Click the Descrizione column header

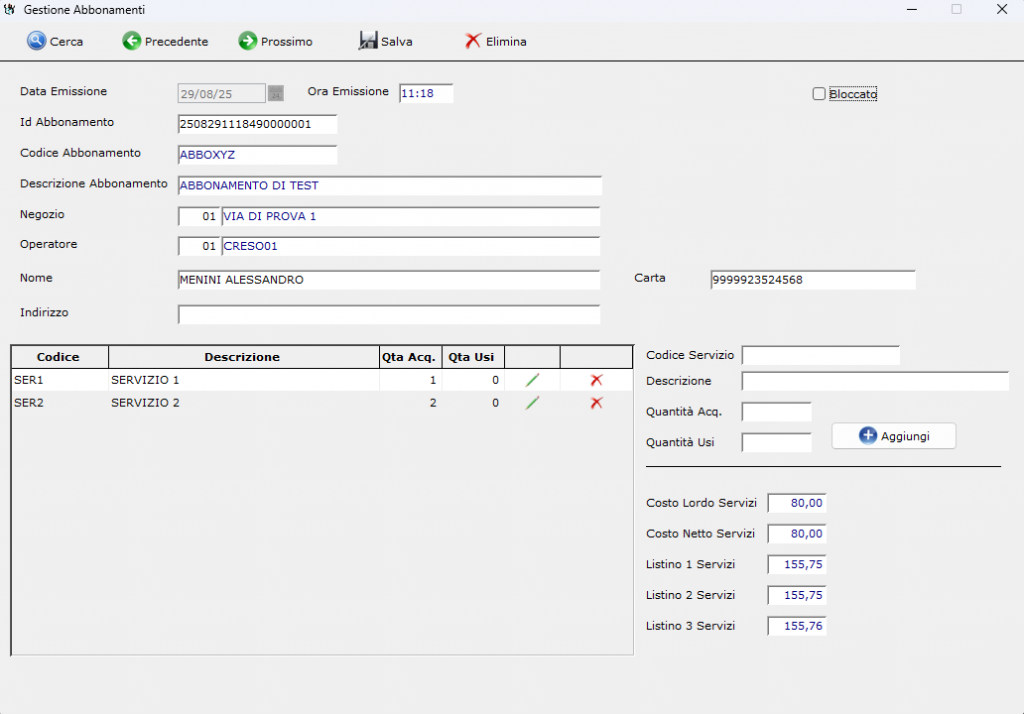point(242,357)
